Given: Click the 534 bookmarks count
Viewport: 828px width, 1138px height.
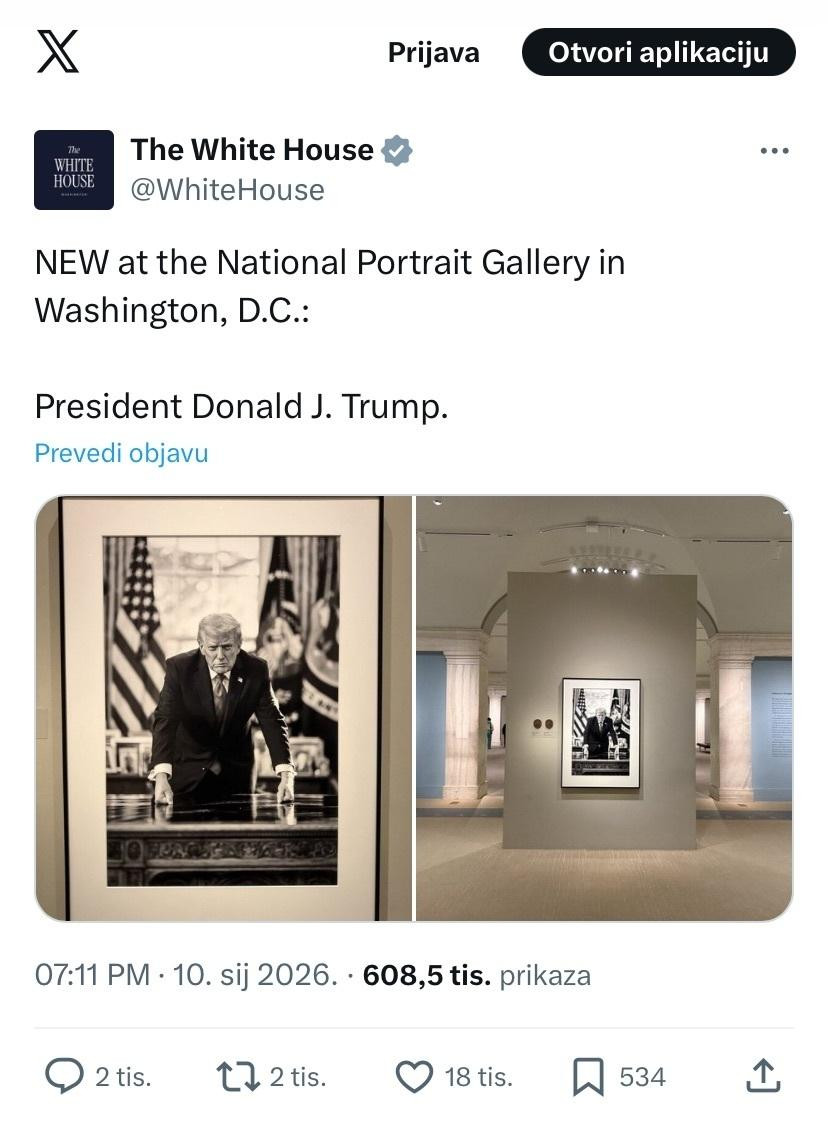Looking at the screenshot, I should [x=642, y=1077].
